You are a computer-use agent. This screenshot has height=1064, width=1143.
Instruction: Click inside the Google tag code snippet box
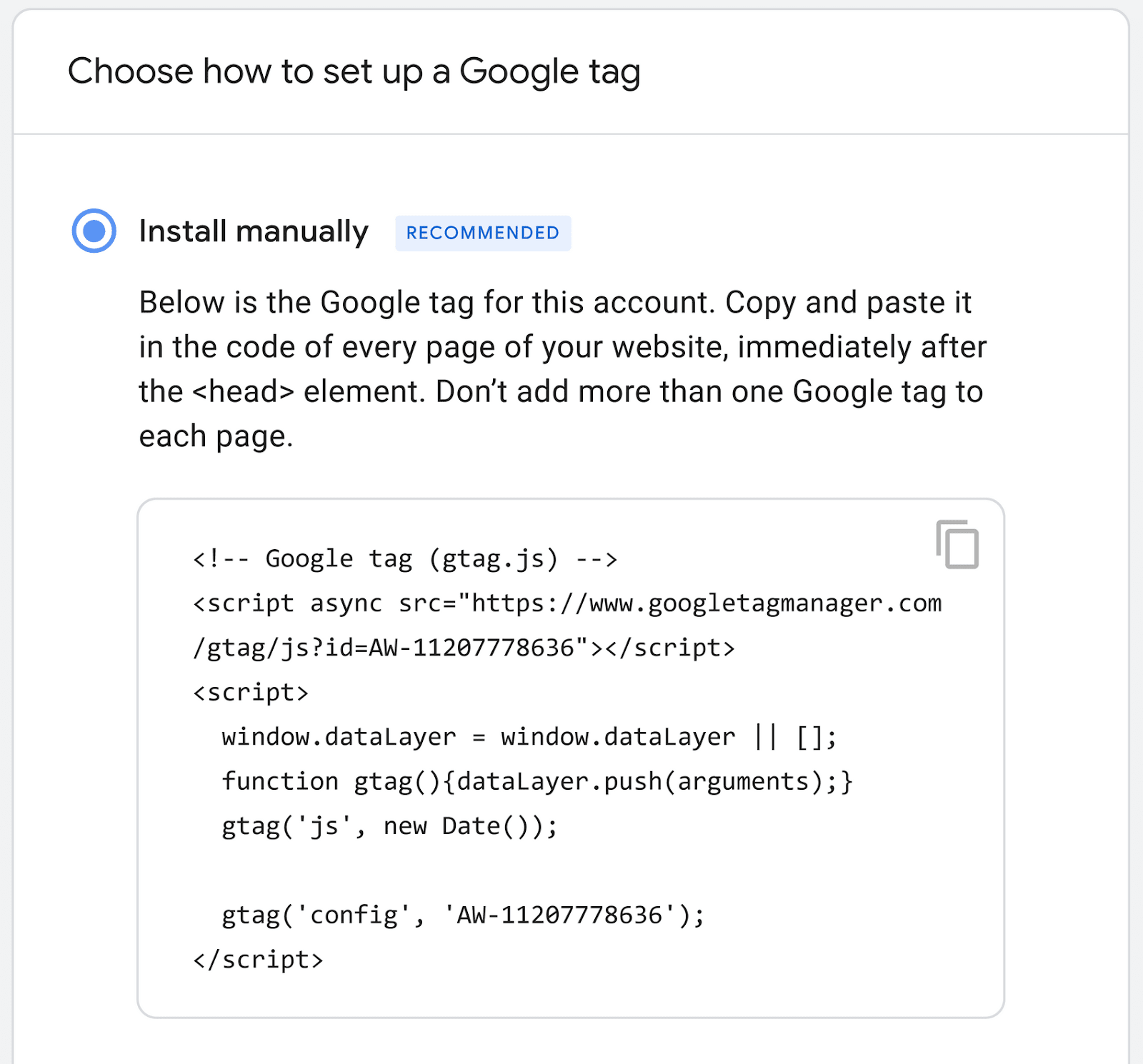[571, 757]
